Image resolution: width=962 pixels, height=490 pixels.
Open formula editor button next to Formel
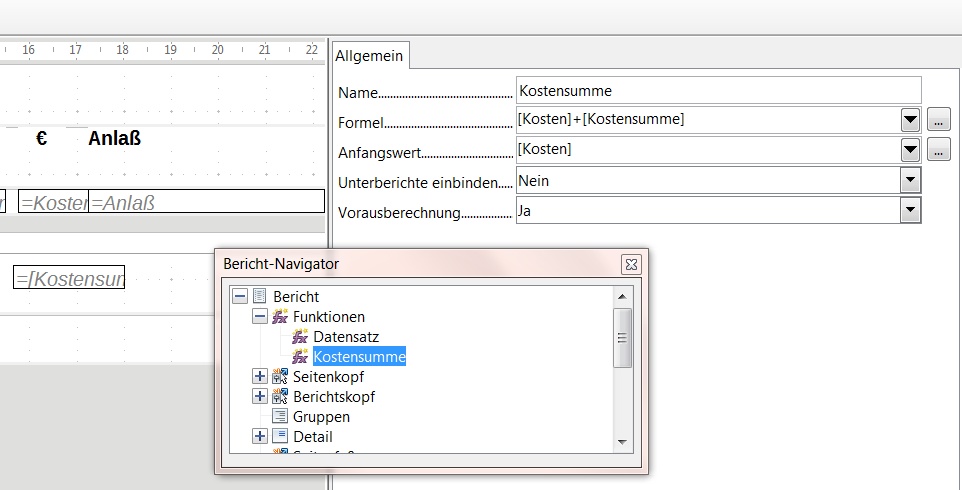pyautogui.click(x=938, y=120)
